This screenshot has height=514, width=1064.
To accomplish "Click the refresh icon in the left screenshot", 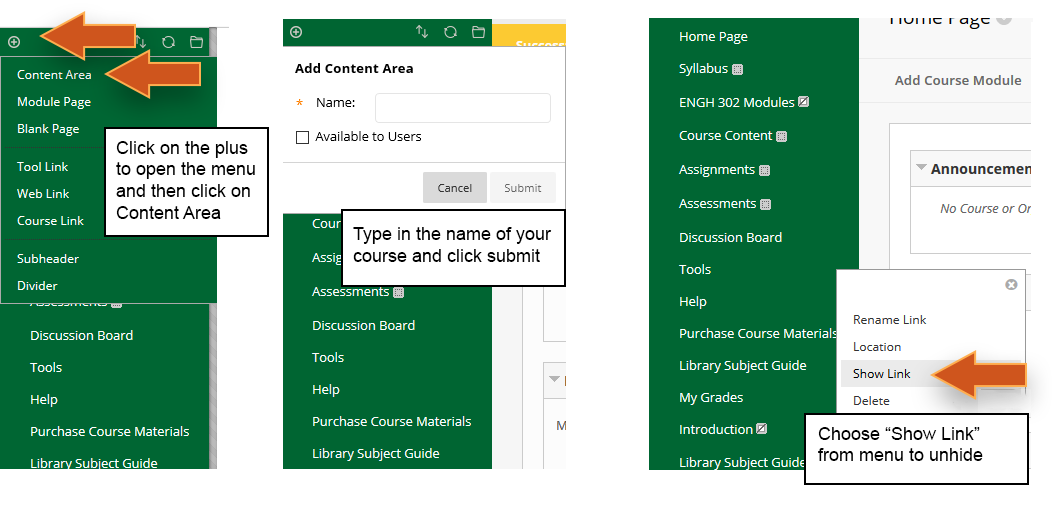I will [x=168, y=42].
